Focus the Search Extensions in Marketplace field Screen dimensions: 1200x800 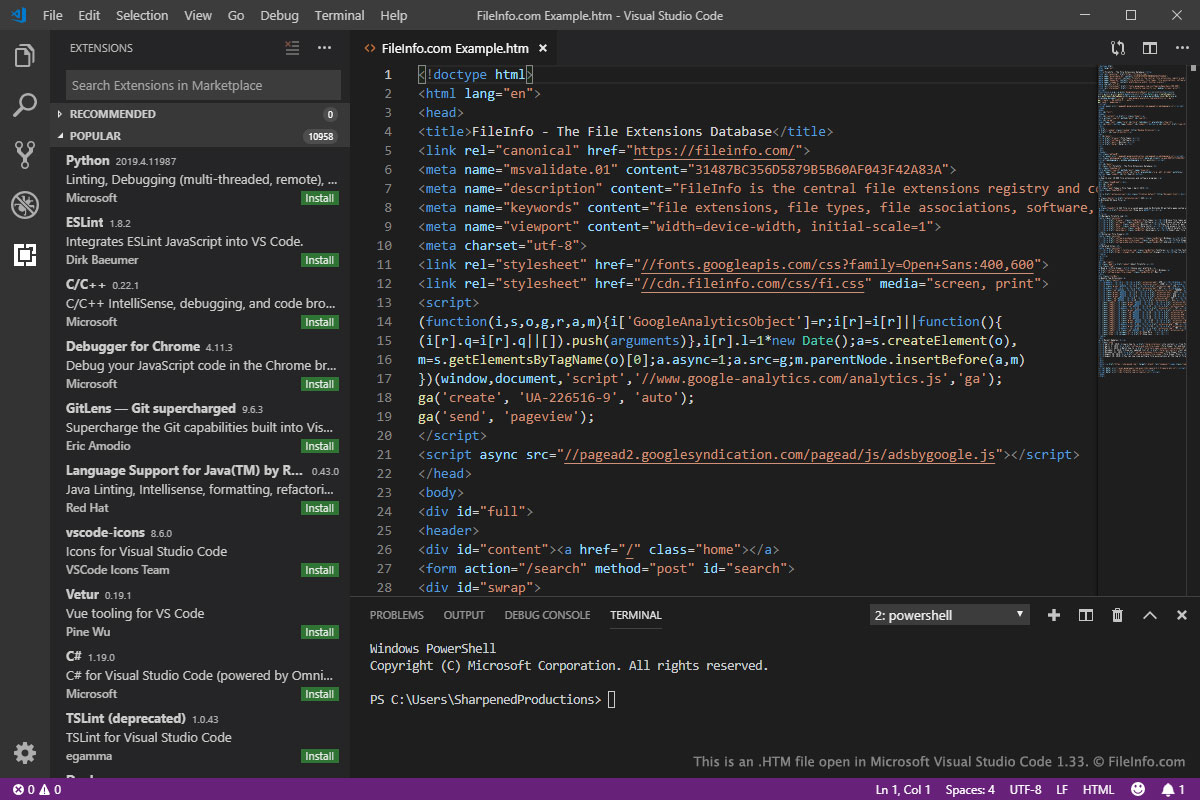point(203,85)
